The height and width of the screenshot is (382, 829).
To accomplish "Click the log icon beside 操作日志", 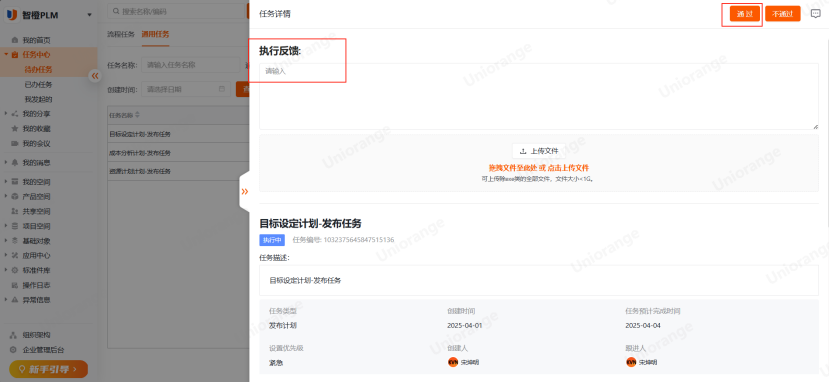I will pos(15,285).
